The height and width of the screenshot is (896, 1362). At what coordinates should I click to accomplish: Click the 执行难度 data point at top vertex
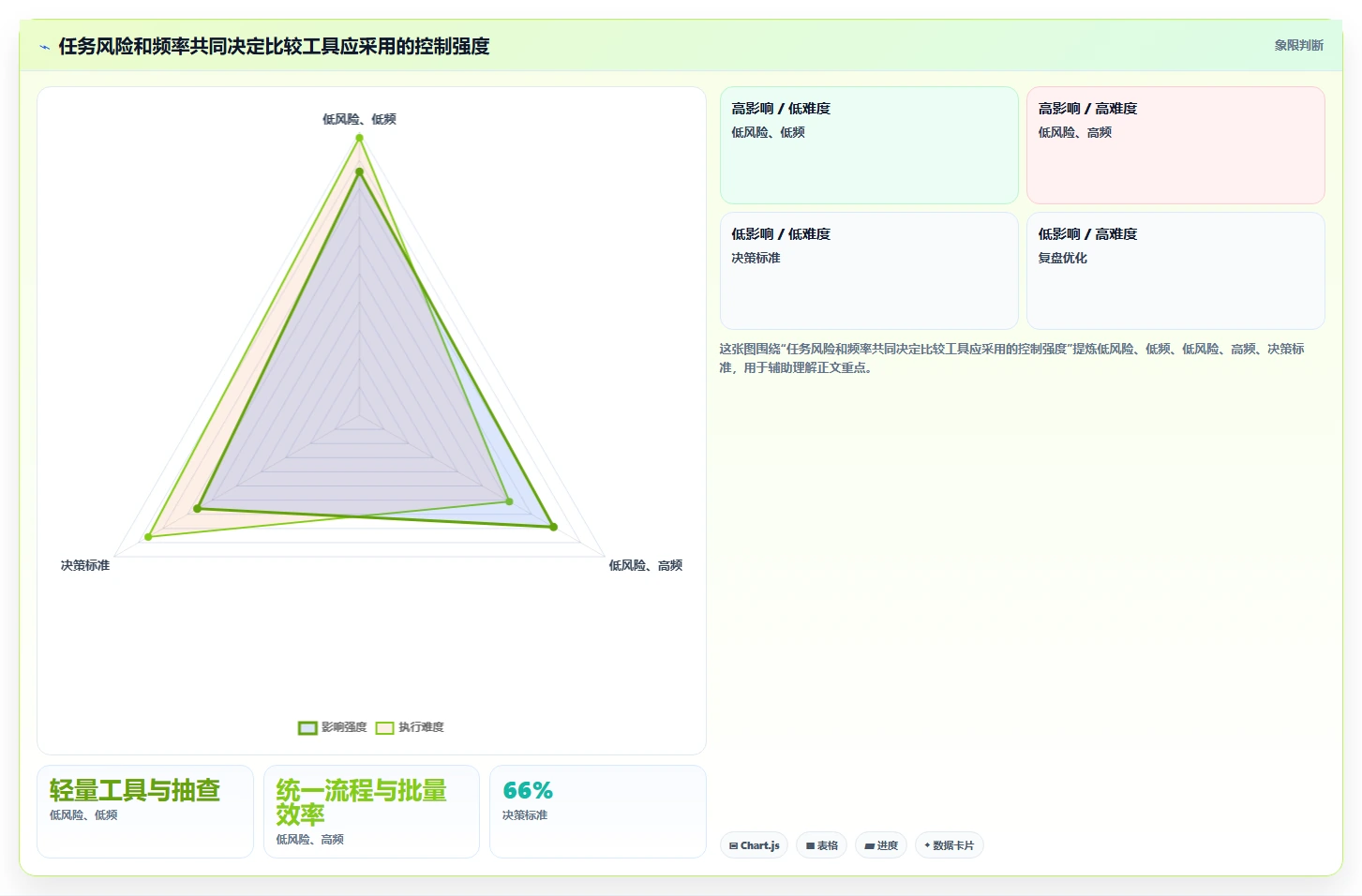pyautogui.click(x=359, y=138)
